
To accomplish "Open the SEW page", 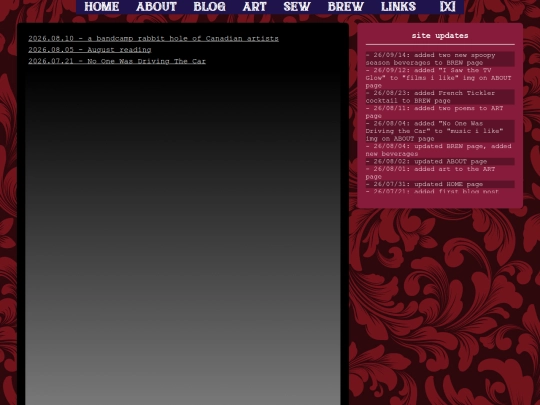I will [297, 7].
